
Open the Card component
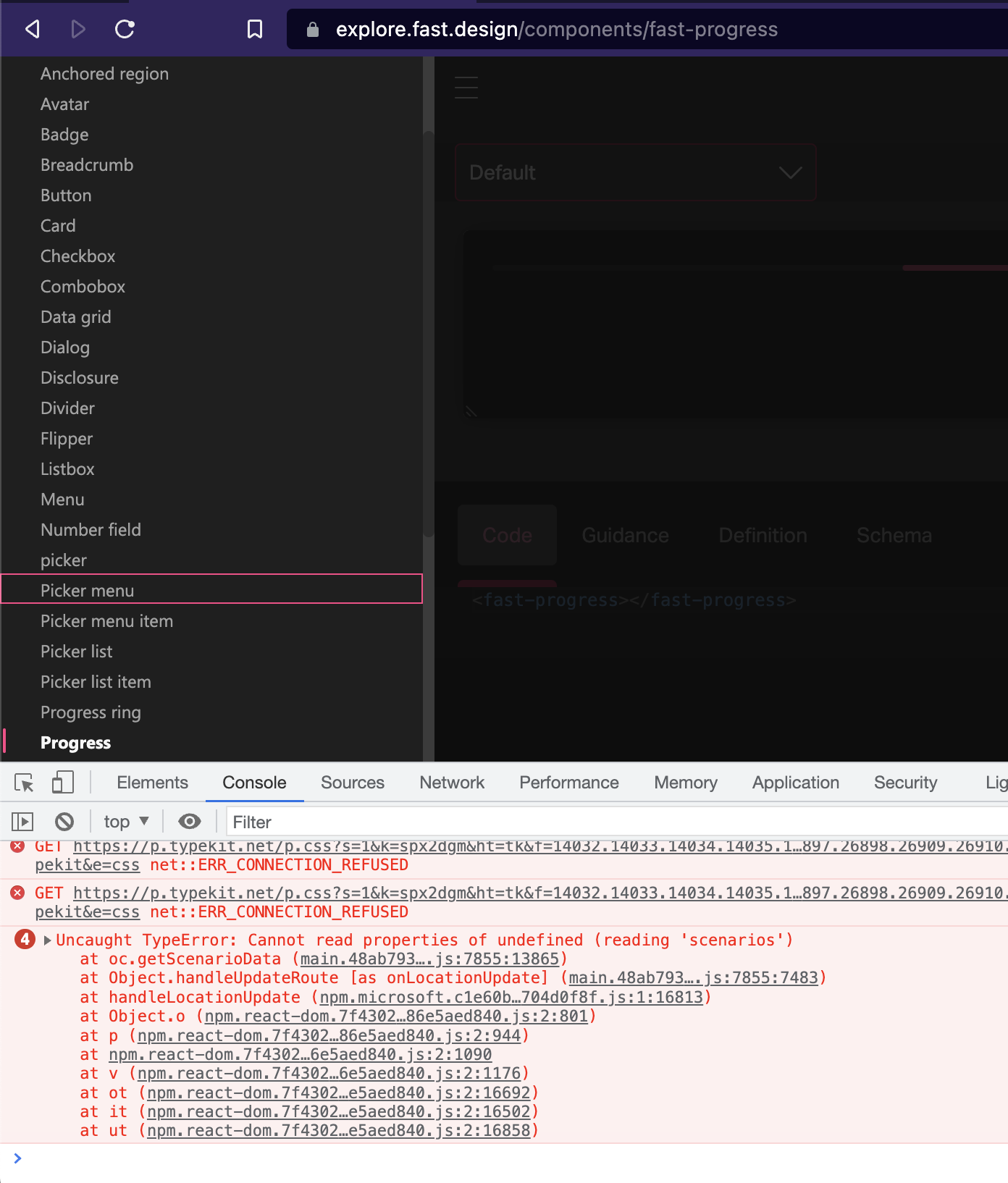point(58,226)
